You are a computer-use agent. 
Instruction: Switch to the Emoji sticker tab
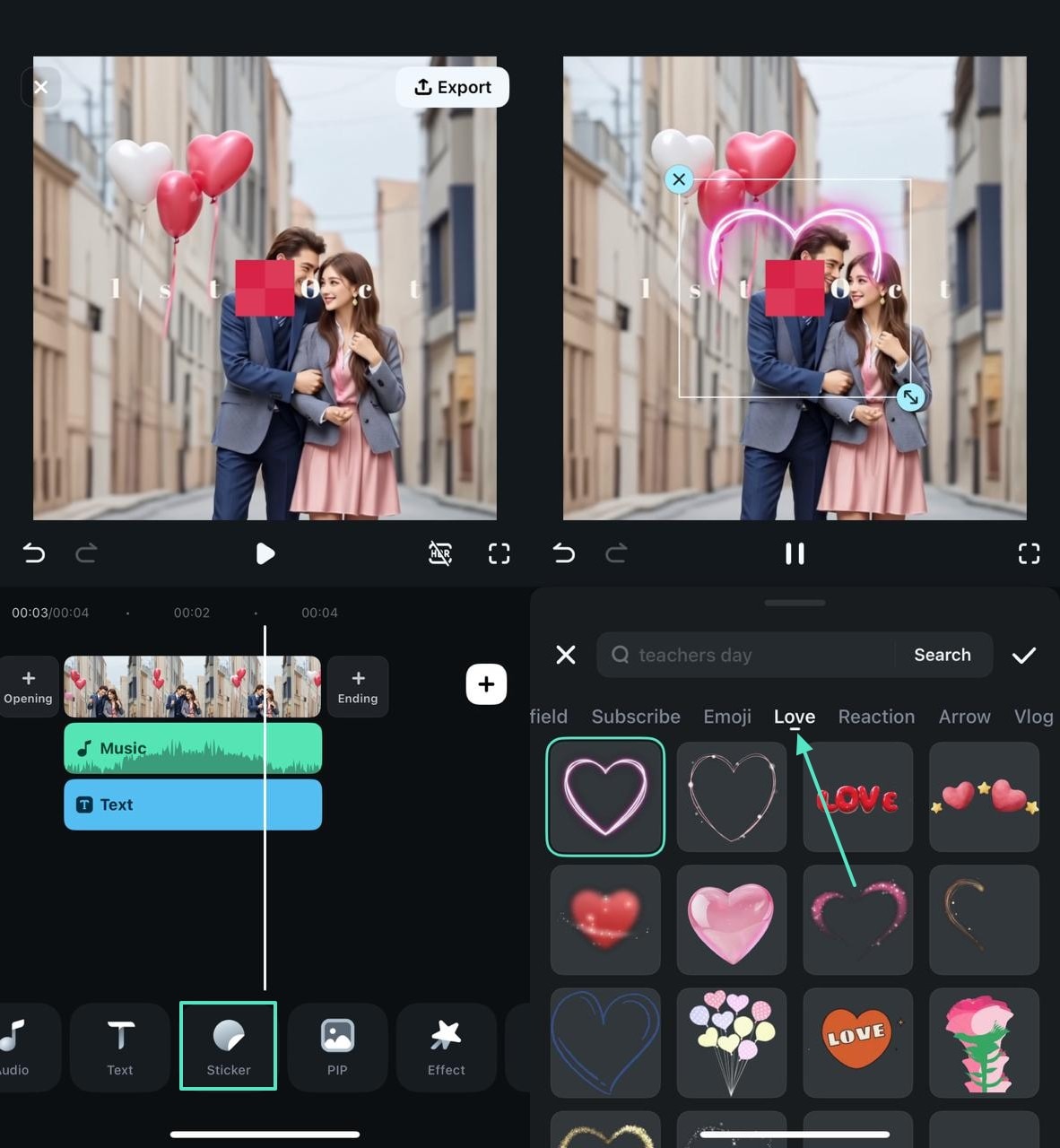726,716
